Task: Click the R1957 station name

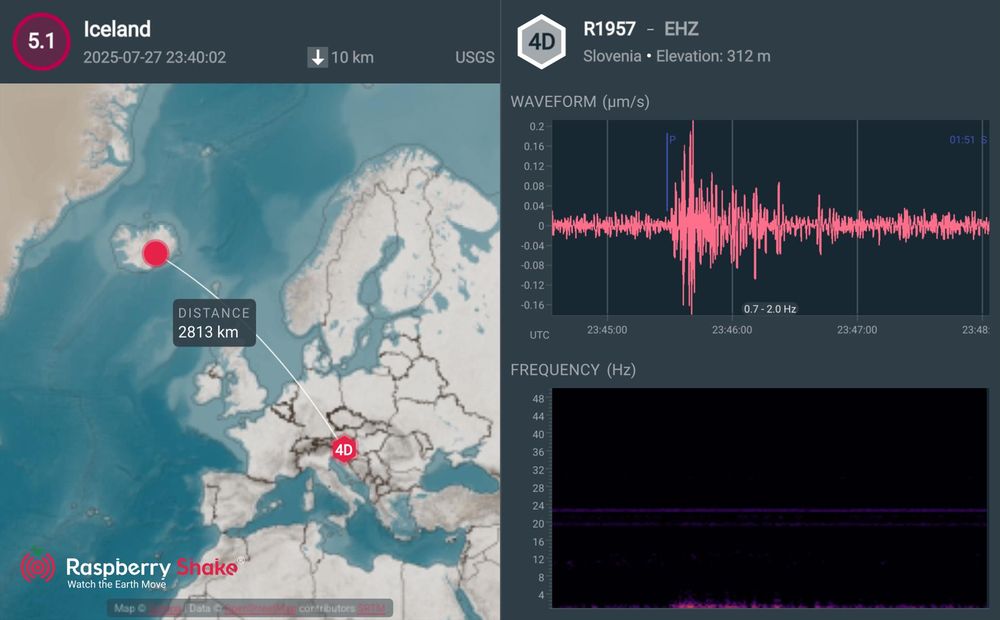Action: pyautogui.click(x=609, y=29)
